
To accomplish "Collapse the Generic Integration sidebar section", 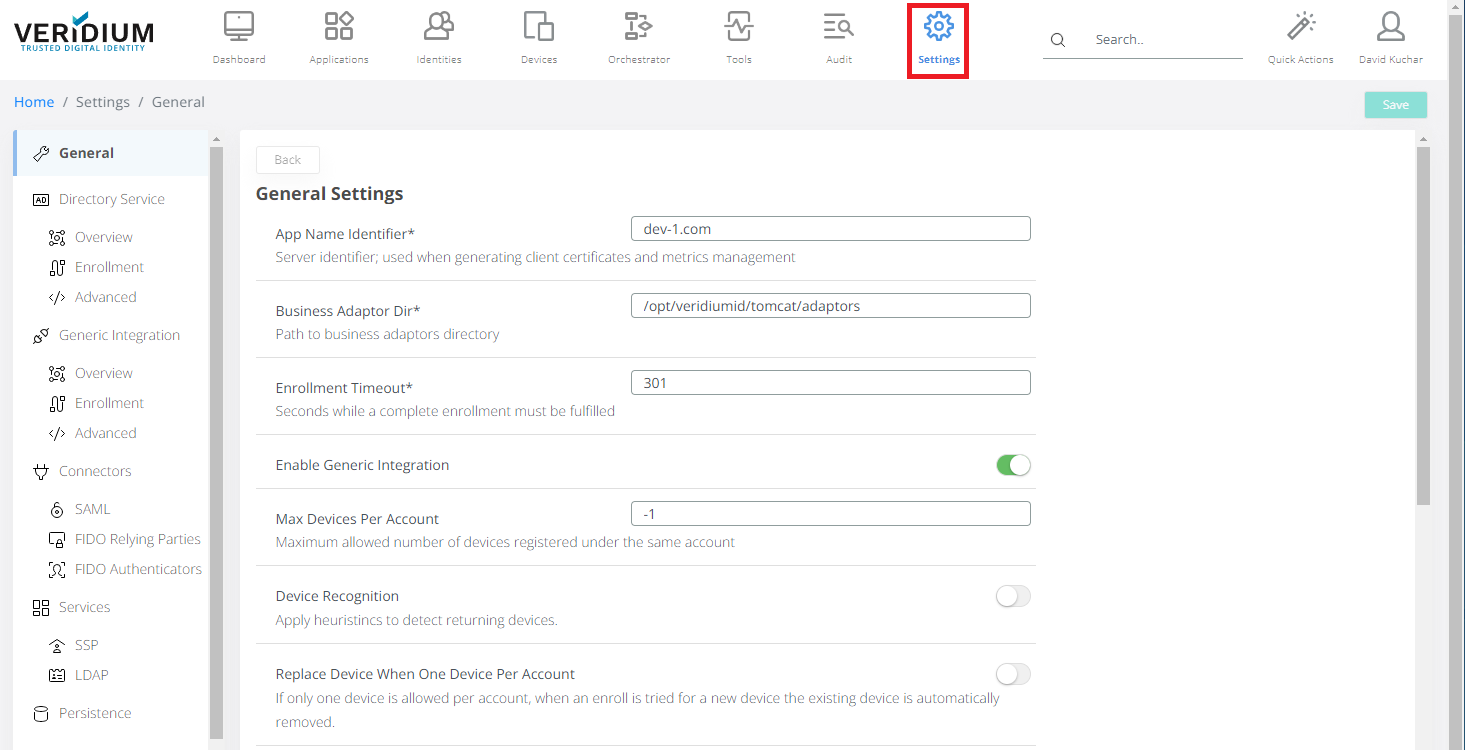I will 119,335.
